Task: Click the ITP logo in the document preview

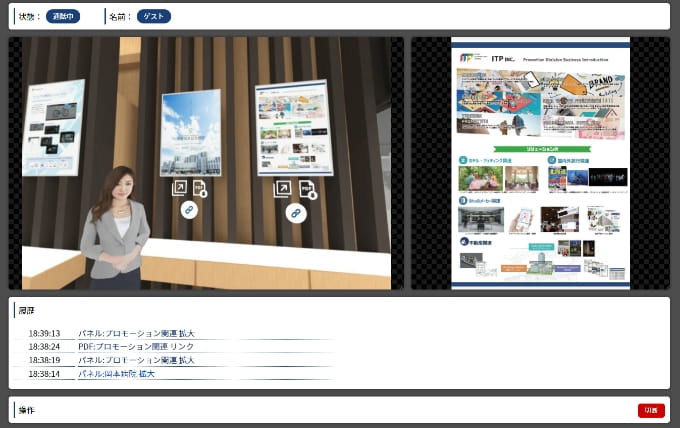Action: tap(469, 58)
